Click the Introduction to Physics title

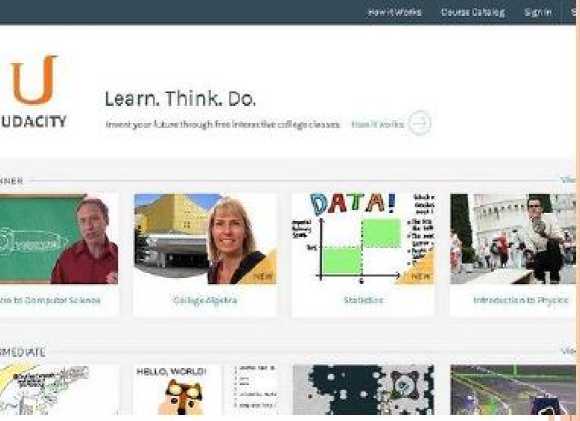coord(520,300)
